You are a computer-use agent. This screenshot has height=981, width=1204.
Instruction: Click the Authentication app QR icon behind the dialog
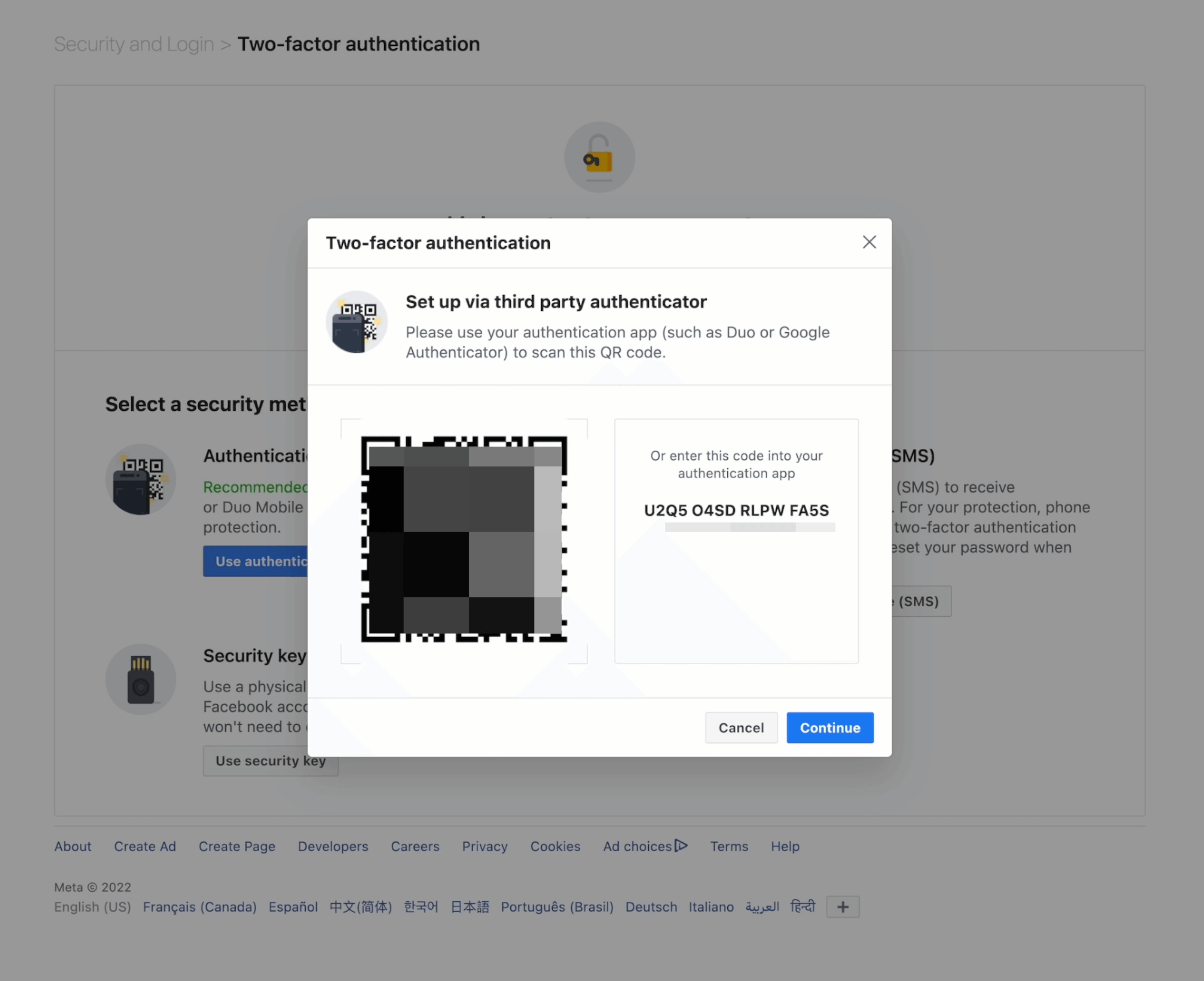[141, 479]
